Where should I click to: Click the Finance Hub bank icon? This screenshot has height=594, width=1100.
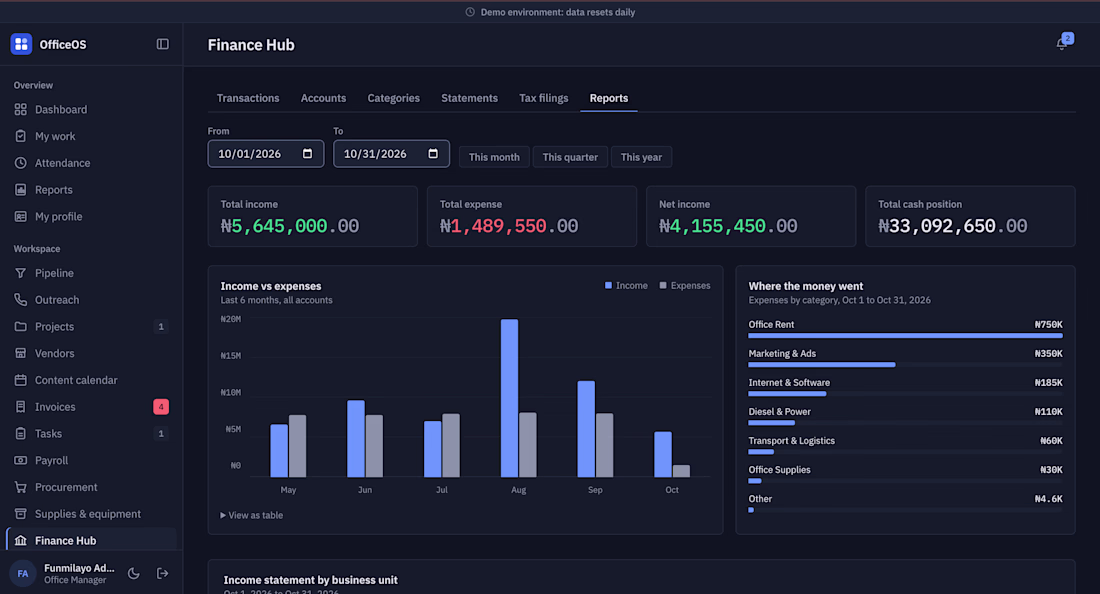click(20, 541)
